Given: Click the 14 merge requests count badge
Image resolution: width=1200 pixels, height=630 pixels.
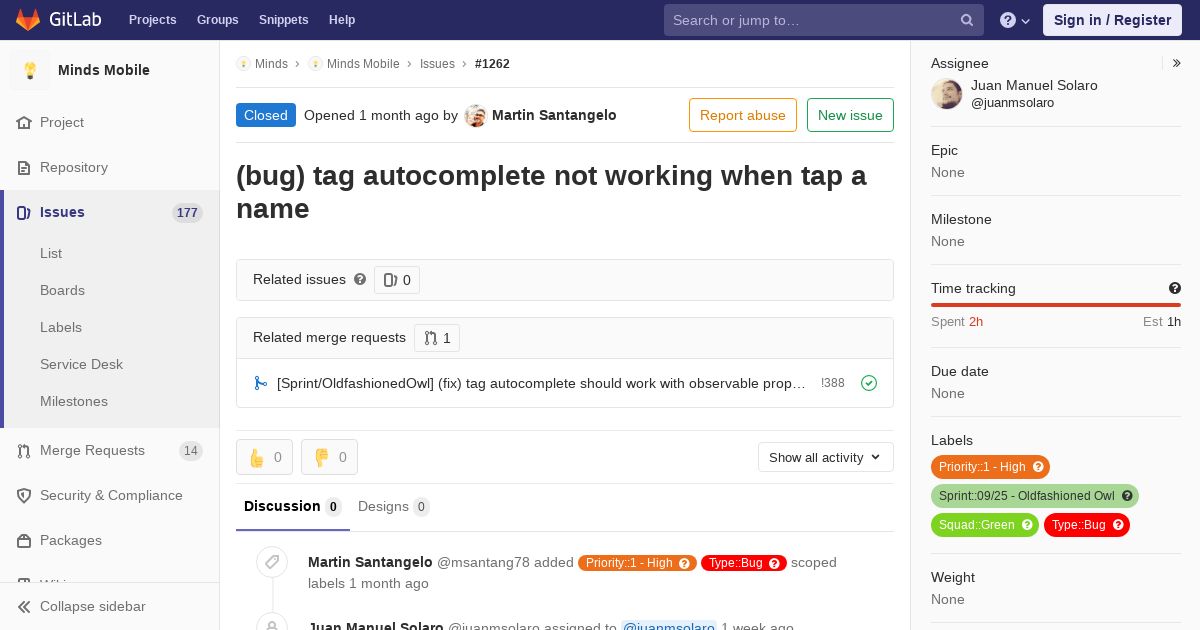Looking at the screenshot, I should click(191, 451).
